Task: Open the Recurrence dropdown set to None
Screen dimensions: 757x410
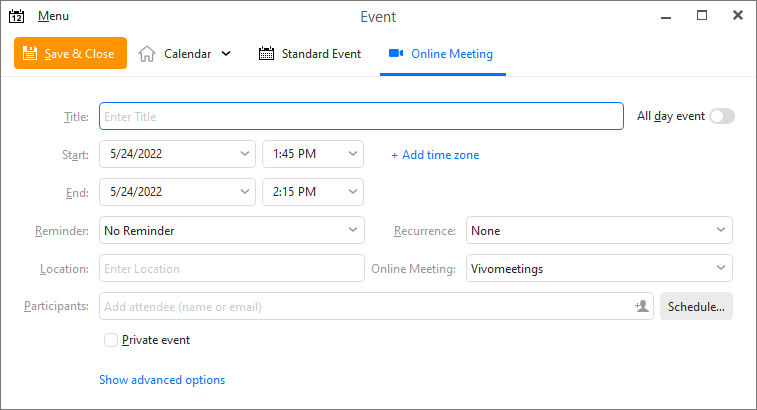Action: tap(599, 230)
